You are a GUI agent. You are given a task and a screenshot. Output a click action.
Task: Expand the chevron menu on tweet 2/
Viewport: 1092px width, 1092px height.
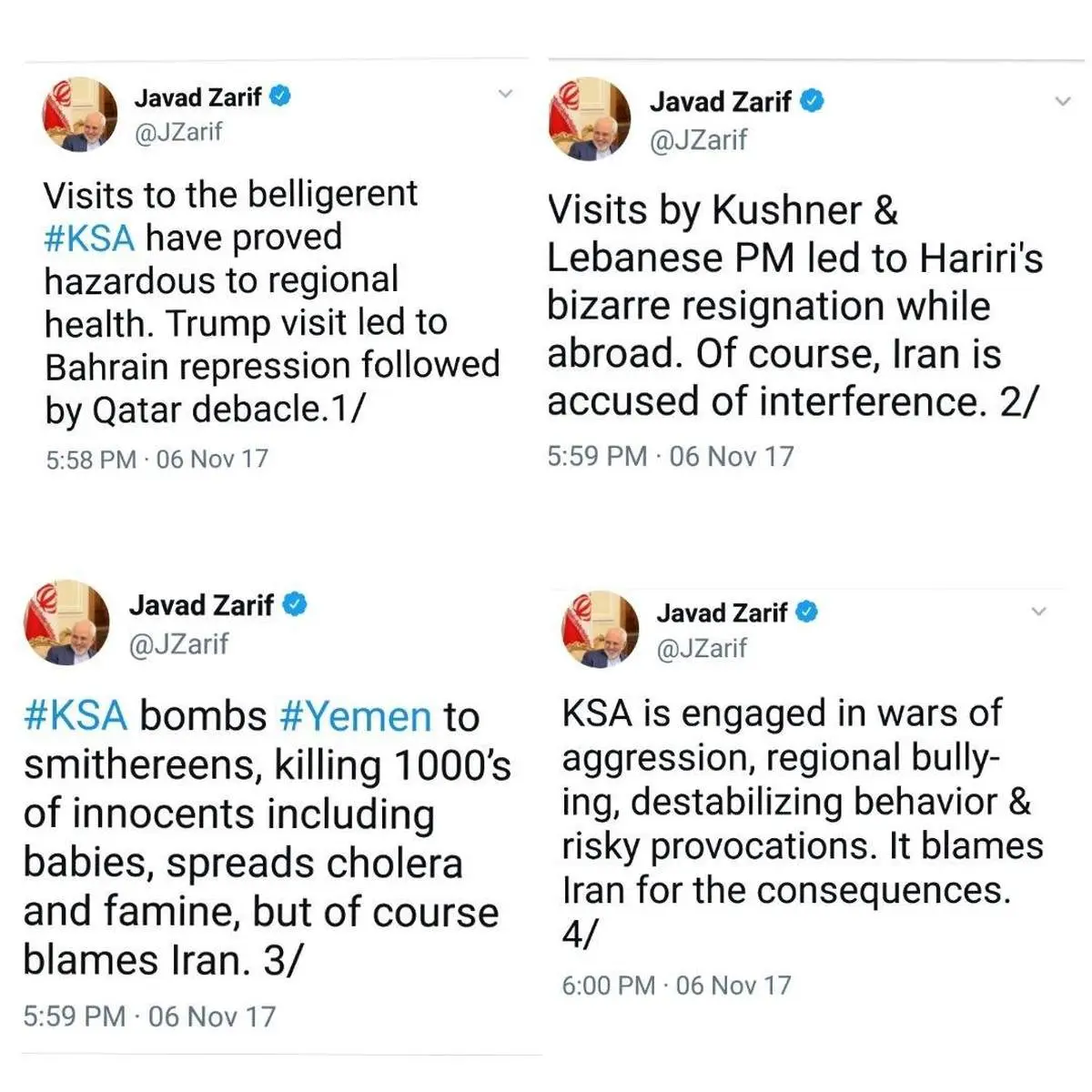(x=1062, y=101)
